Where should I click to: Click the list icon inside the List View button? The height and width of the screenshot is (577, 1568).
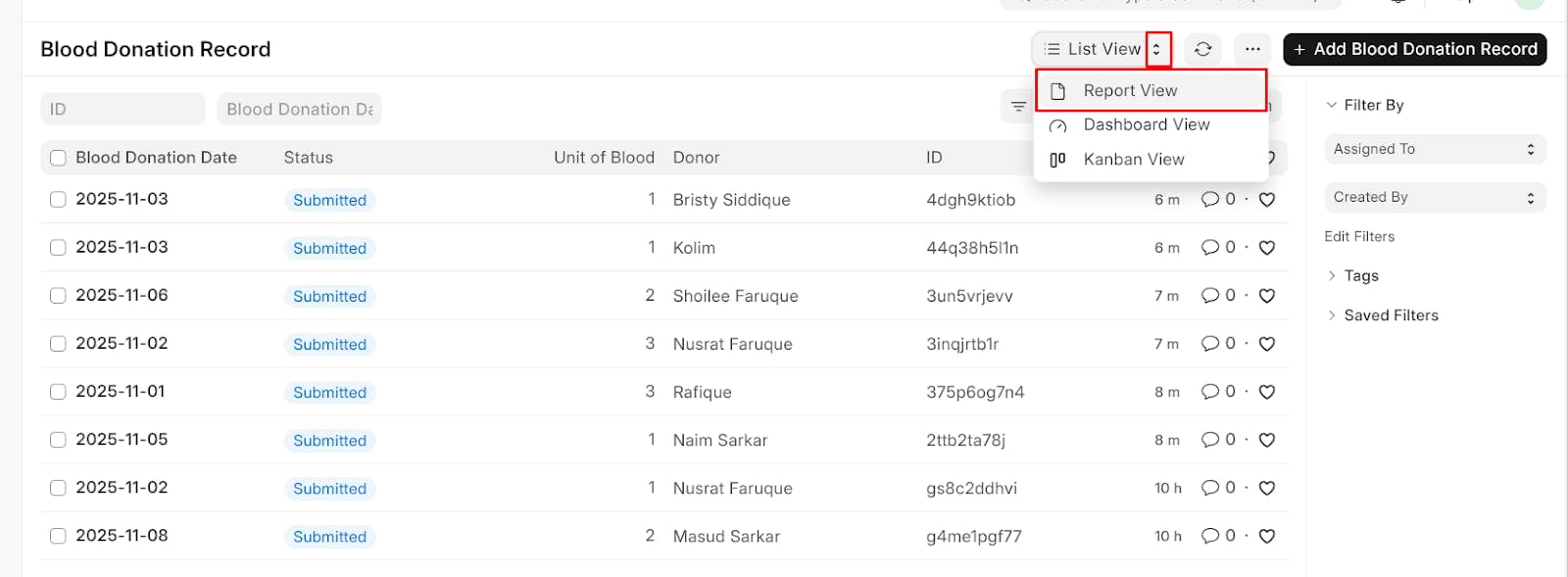point(1052,48)
